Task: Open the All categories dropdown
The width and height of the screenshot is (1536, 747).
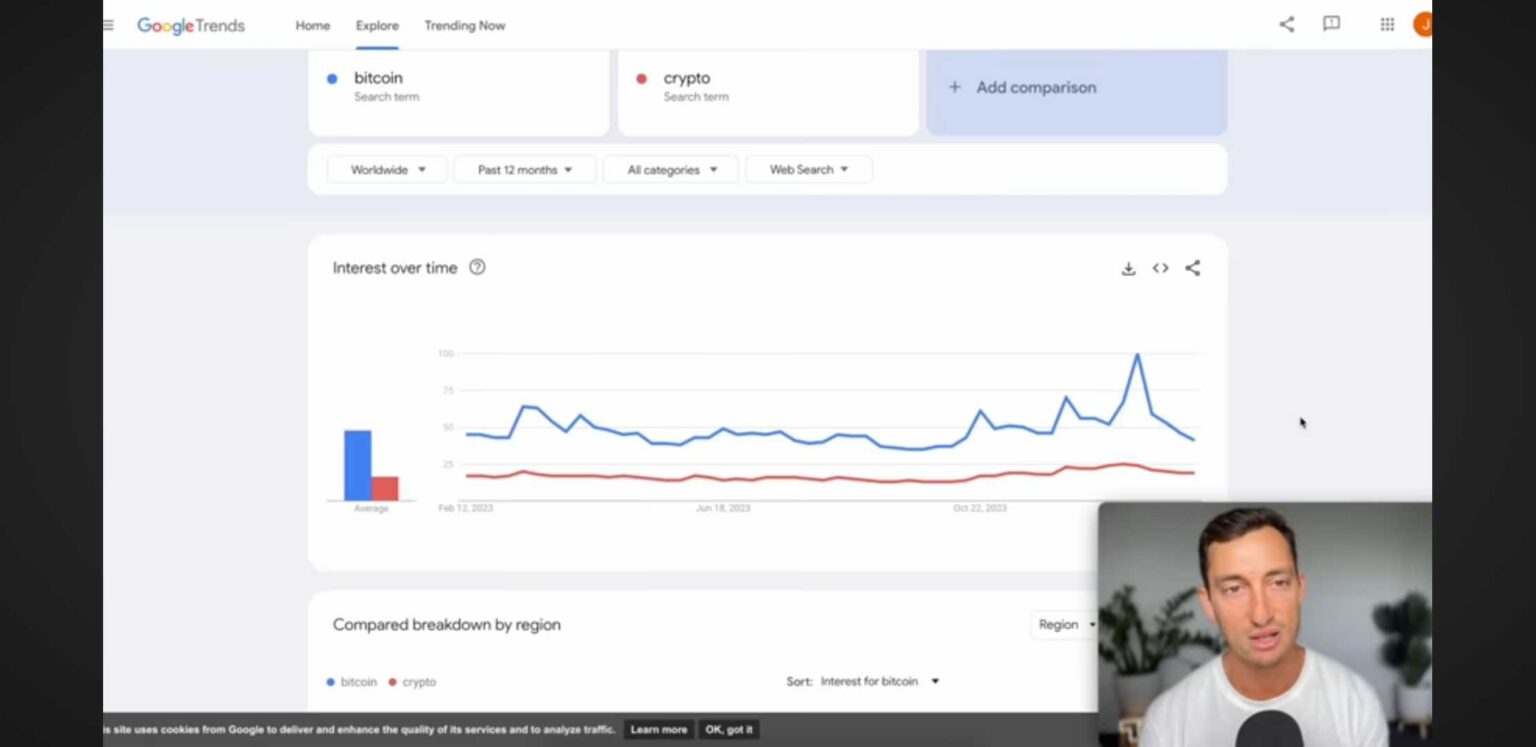Action: (x=670, y=169)
